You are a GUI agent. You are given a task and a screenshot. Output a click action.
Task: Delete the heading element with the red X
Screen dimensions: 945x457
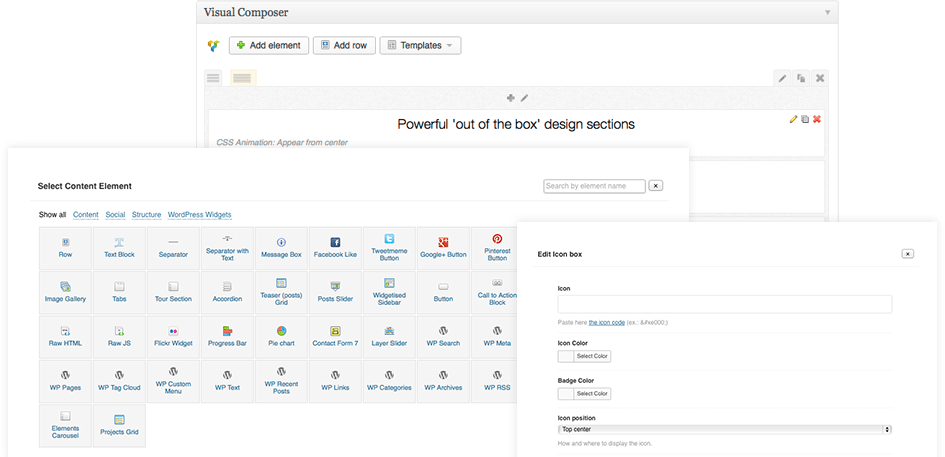(x=817, y=119)
